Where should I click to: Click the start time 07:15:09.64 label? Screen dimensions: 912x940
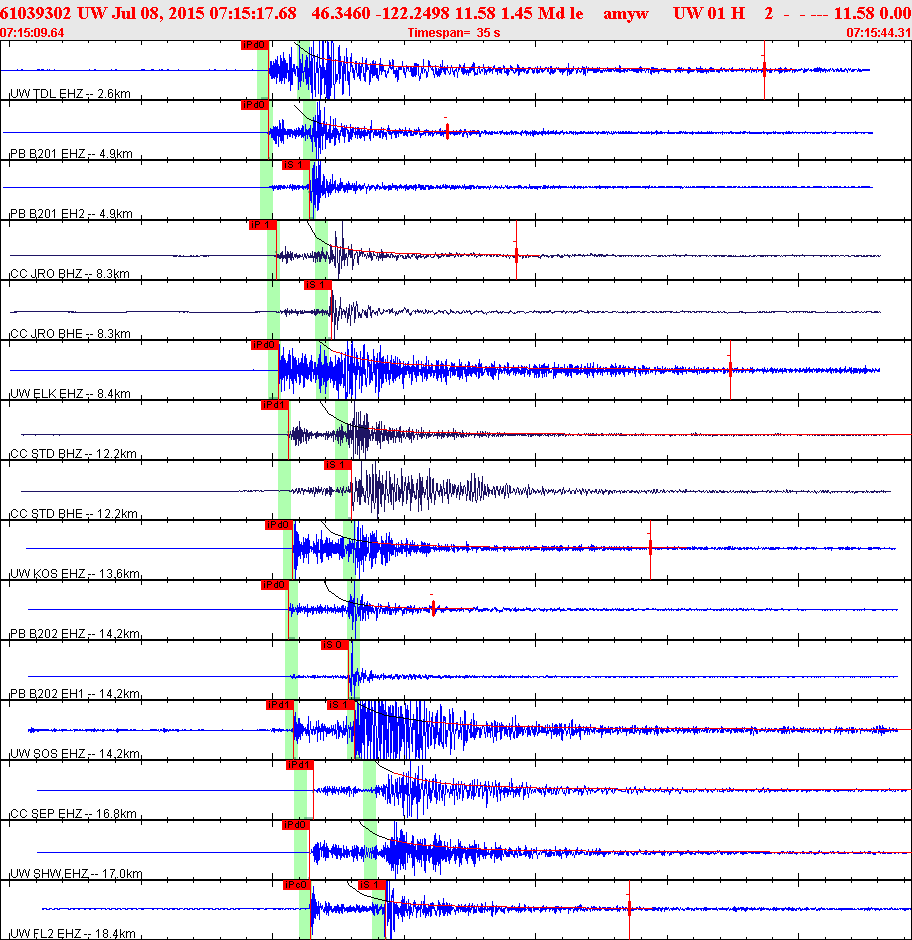(x=32, y=33)
